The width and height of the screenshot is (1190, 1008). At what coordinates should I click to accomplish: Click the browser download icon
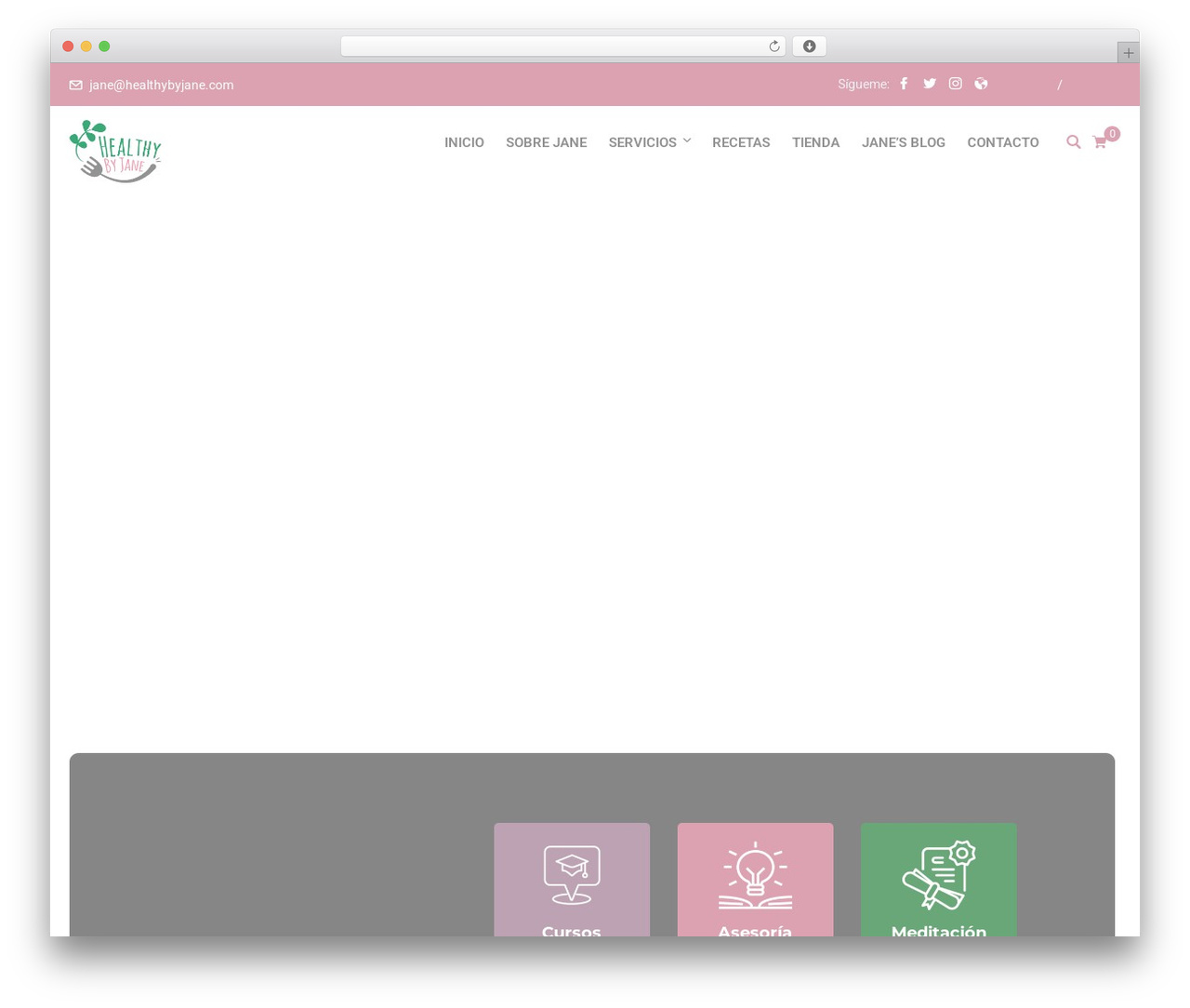point(810,46)
